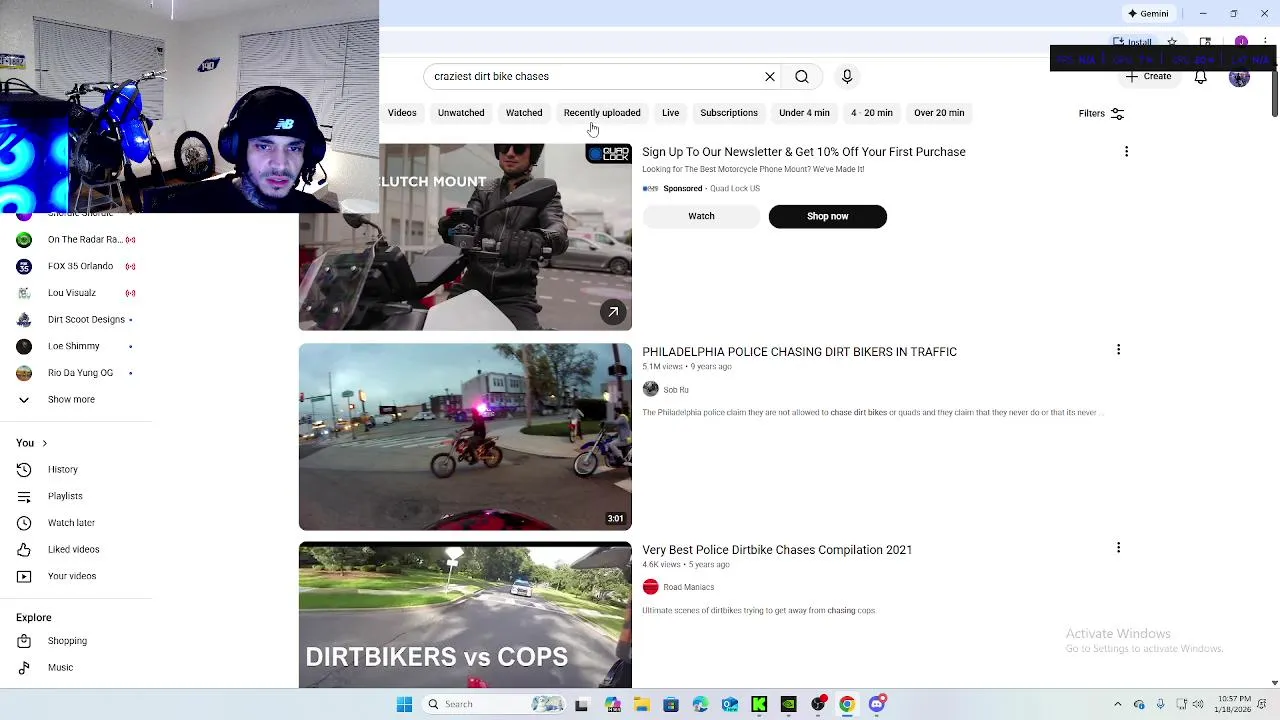Open options for Very Best Police Dirtbike Chases video
1280x720 pixels.
point(1118,548)
